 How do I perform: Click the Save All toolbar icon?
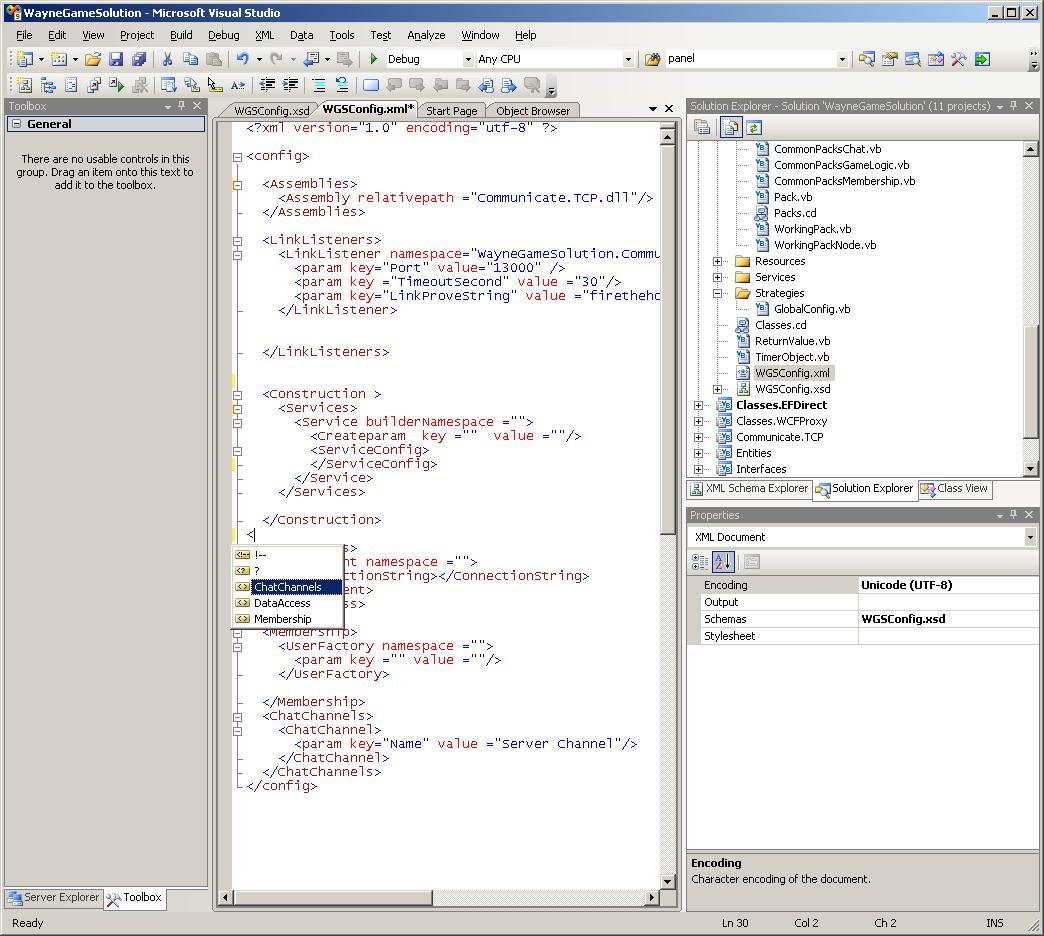pos(138,59)
